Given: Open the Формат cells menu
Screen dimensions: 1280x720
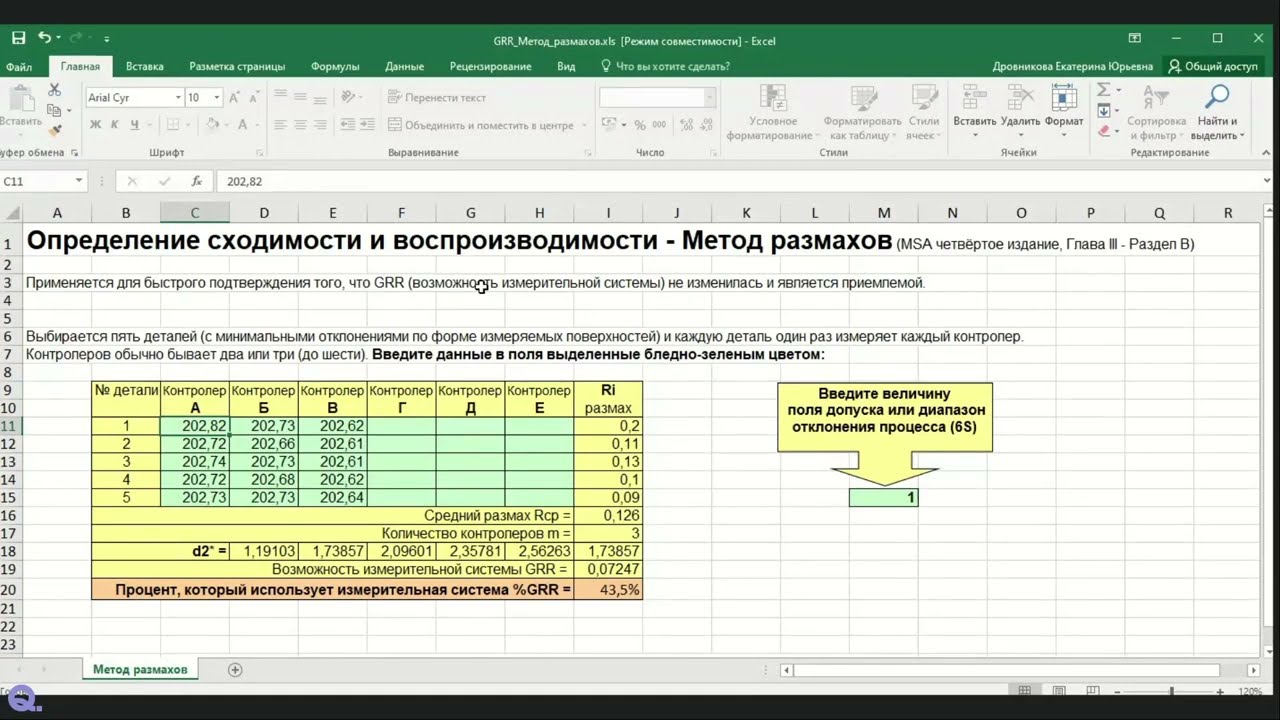Looking at the screenshot, I should coord(1064,112).
